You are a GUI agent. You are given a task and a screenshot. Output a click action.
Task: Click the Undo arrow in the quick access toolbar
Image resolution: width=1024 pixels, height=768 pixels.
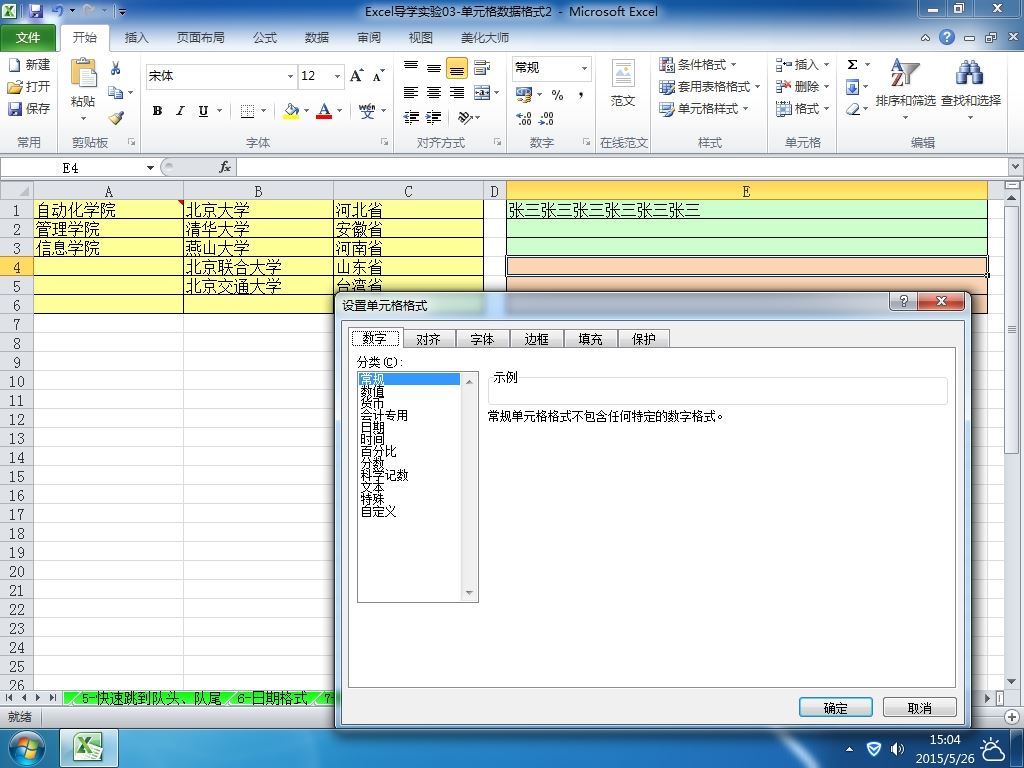click(57, 10)
